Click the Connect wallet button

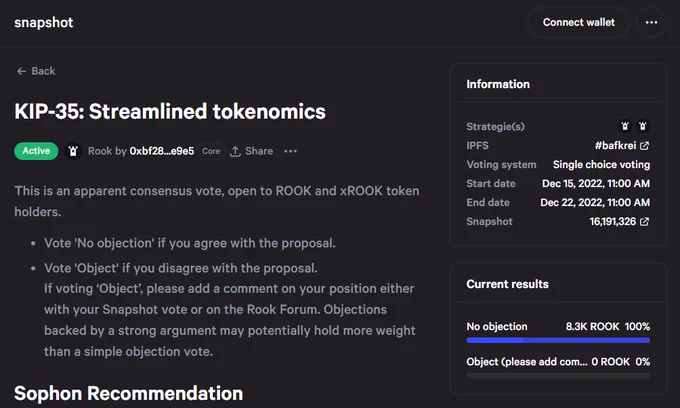(x=579, y=23)
